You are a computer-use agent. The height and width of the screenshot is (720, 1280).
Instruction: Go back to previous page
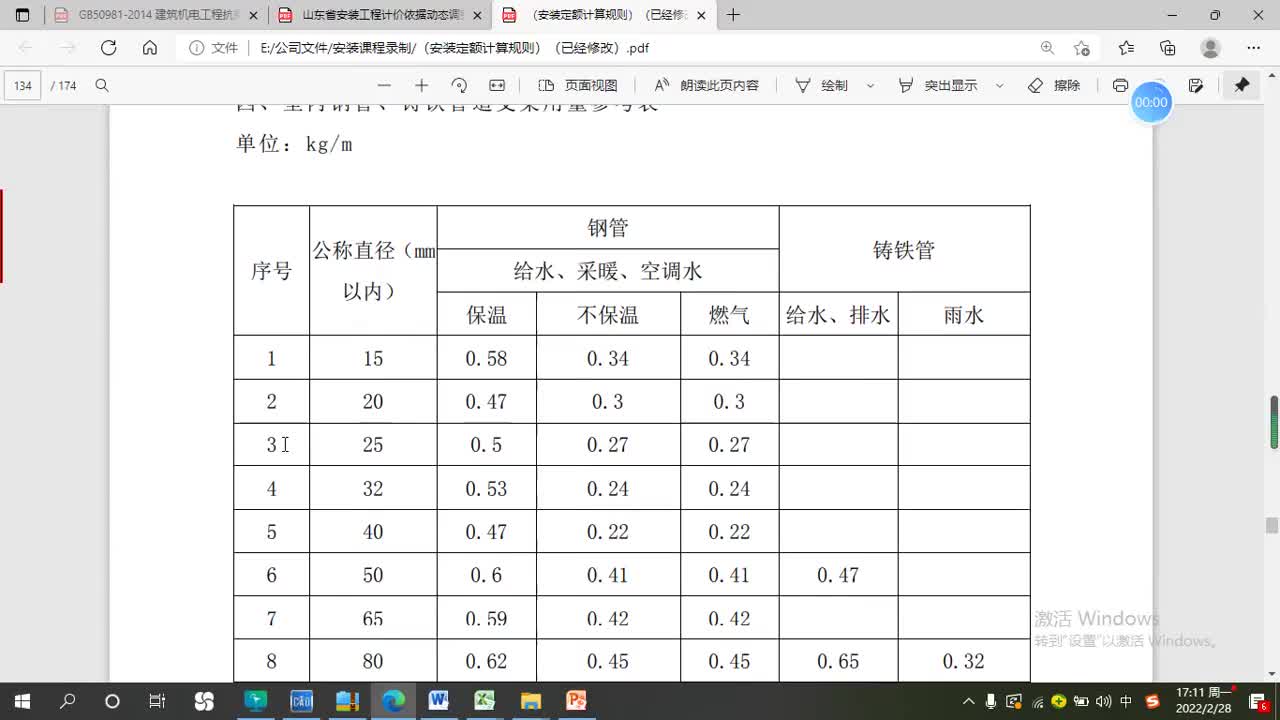tap(26, 48)
